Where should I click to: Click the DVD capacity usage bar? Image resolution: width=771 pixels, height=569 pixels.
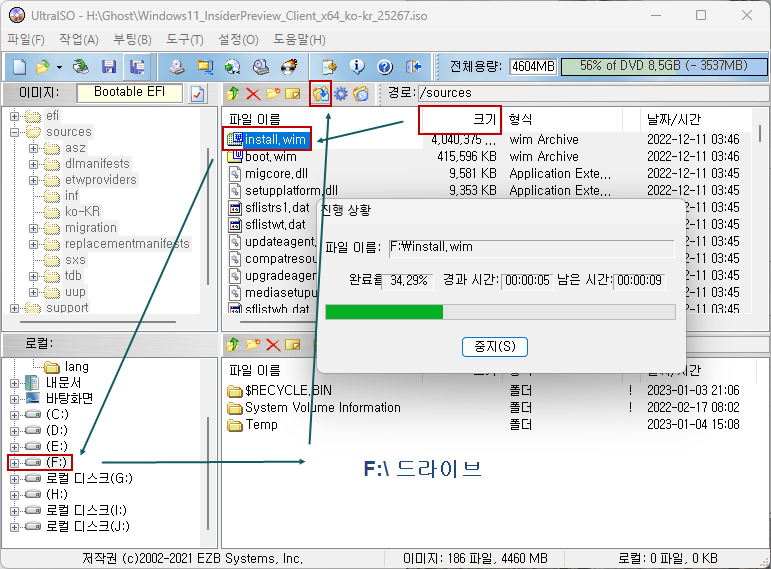coord(663,66)
